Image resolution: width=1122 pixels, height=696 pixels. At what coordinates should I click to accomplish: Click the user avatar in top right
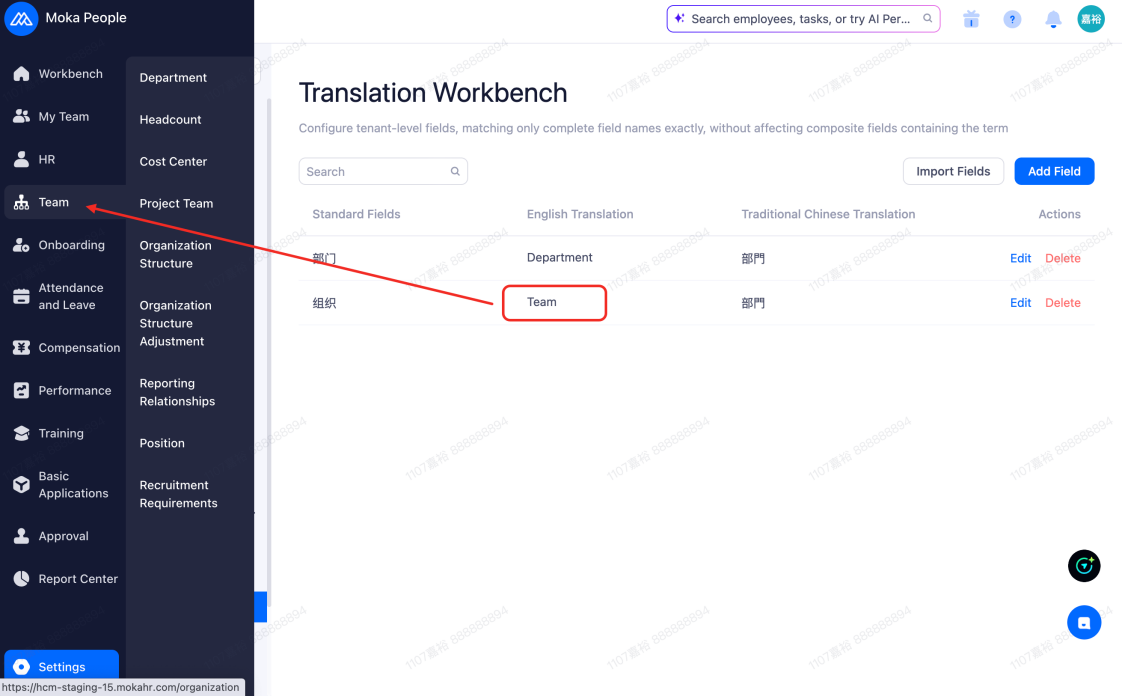[1091, 19]
